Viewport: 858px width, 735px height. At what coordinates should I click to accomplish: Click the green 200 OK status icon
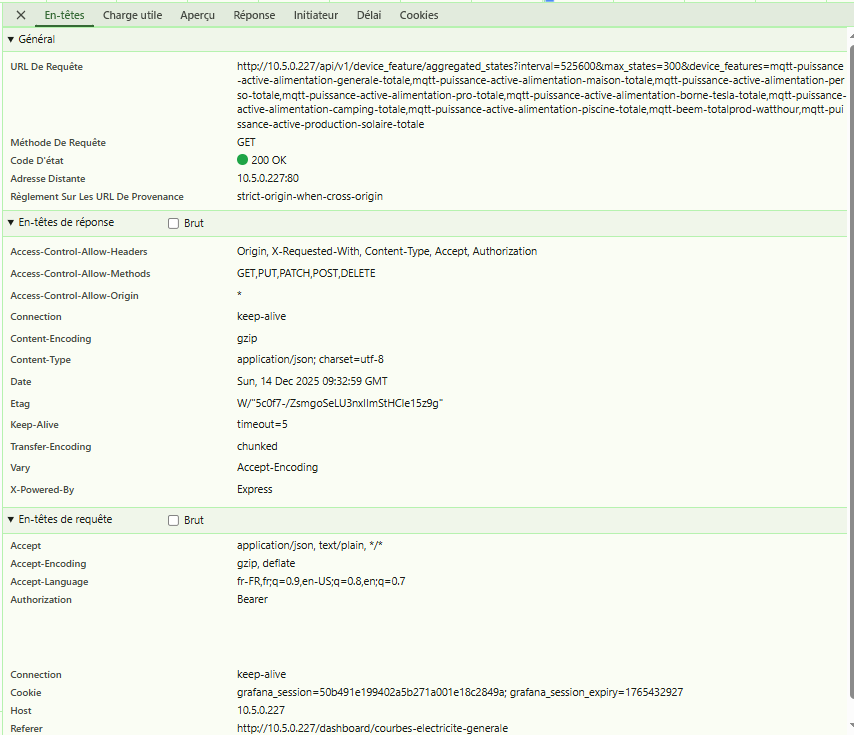pos(243,160)
